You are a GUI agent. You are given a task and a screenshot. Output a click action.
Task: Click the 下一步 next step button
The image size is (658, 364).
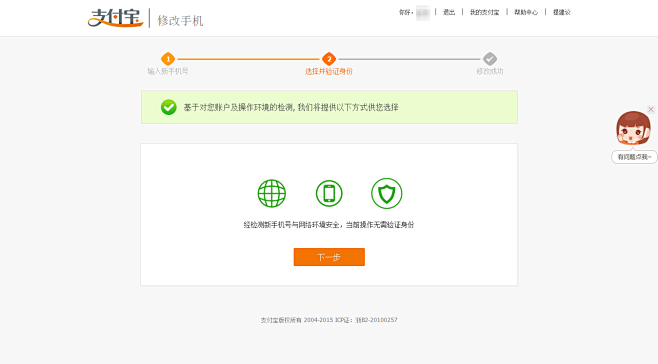tap(329, 257)
